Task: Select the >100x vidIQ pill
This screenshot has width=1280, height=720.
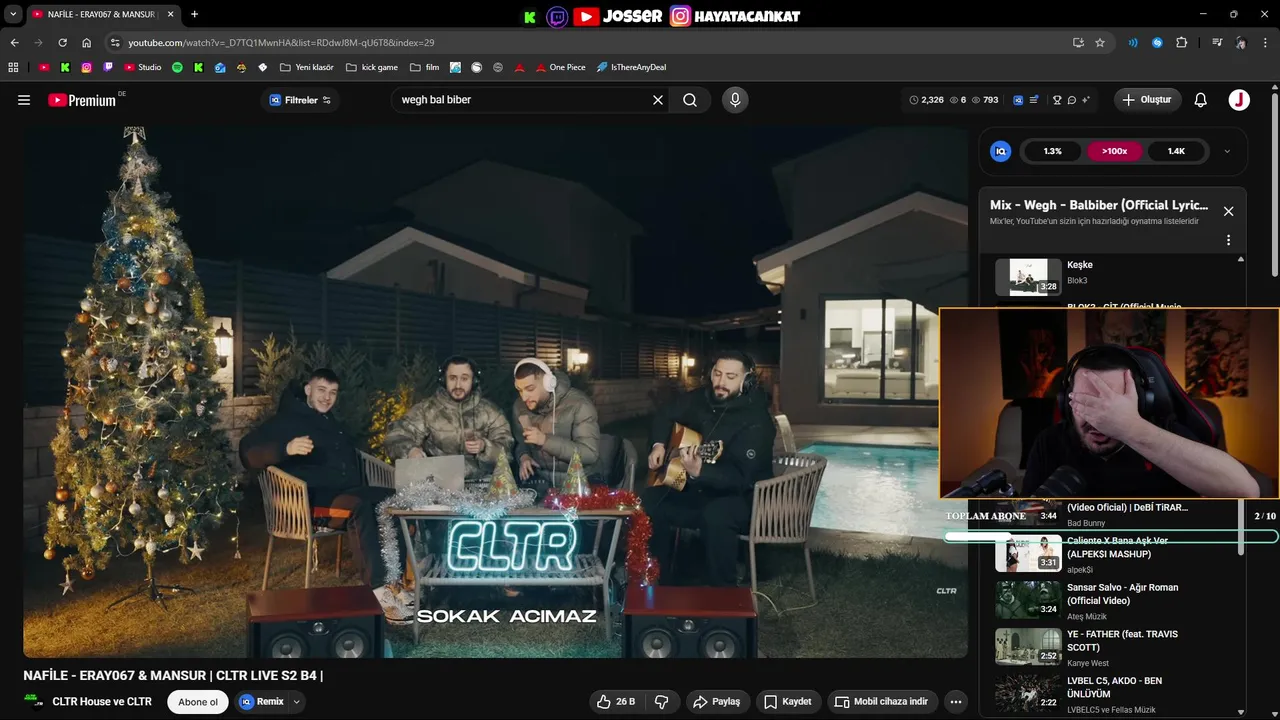Action: pos(1114,152)
